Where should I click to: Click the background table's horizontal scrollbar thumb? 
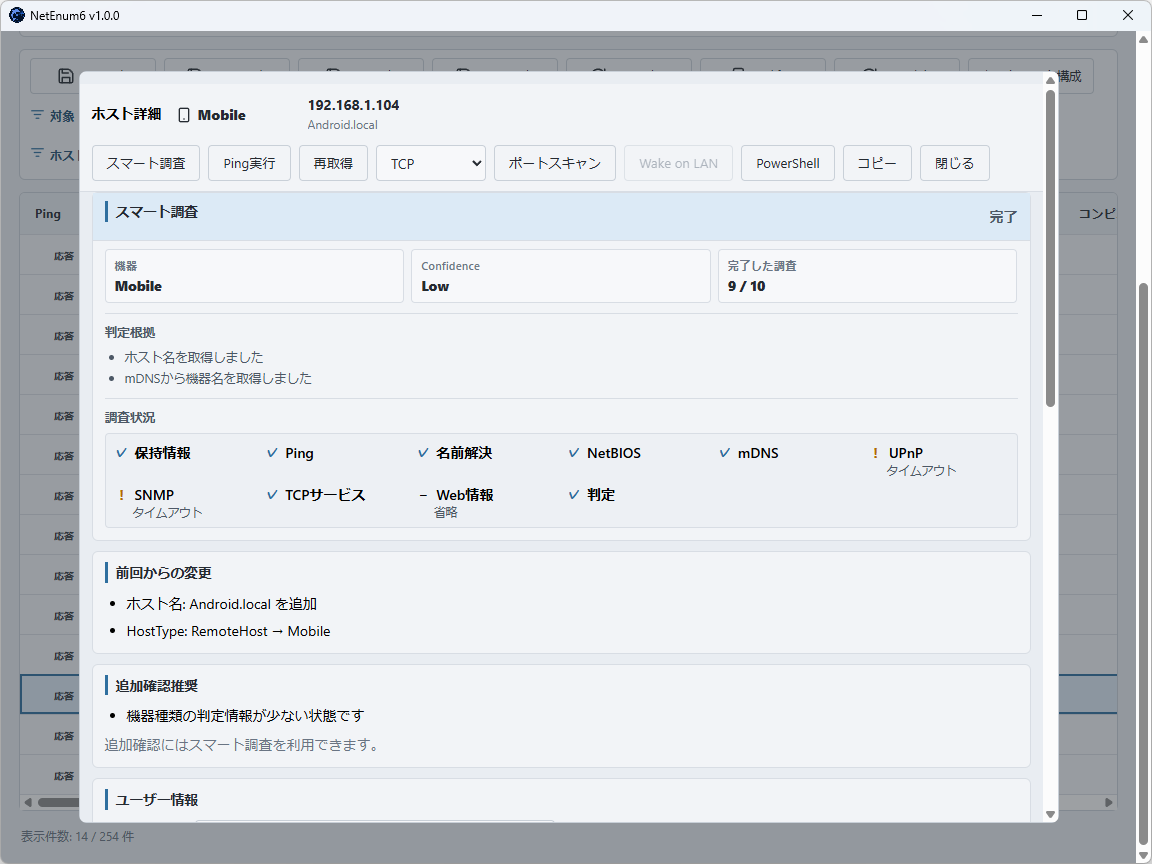tap(59, 802)
